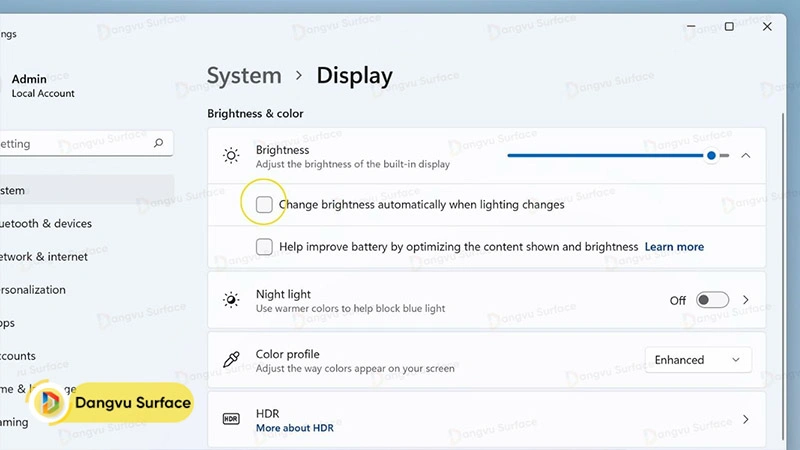
Task: Open Night light settings via chevron
Action: pyautogui.click(x=745, y=300)
